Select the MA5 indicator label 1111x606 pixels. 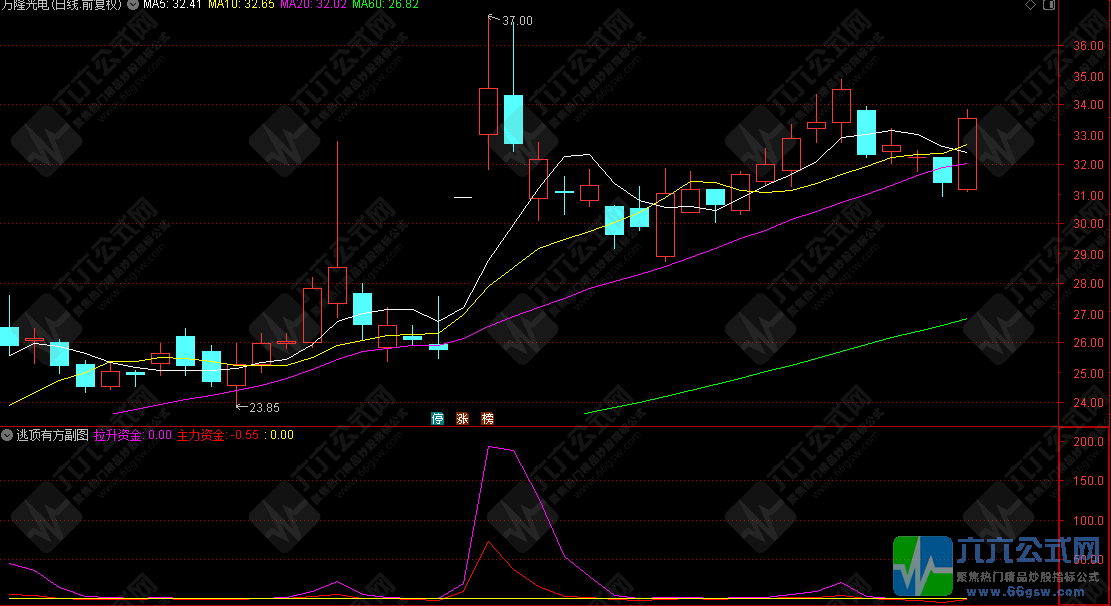tap(172, 5)
